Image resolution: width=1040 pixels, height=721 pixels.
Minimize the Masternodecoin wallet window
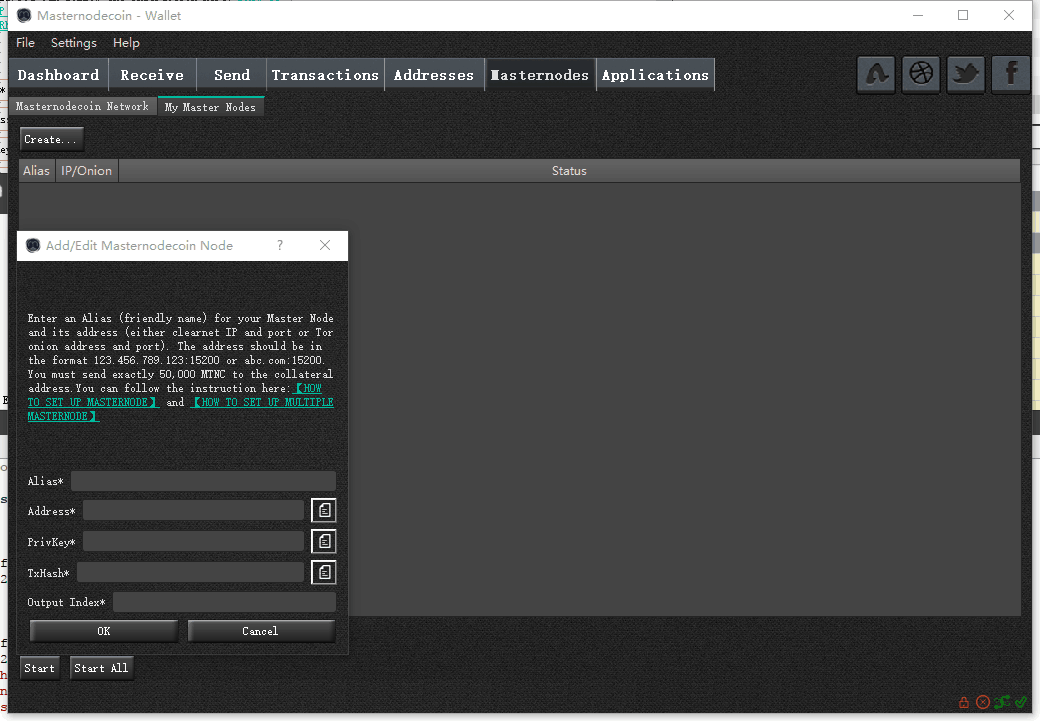tap(918, 15)
